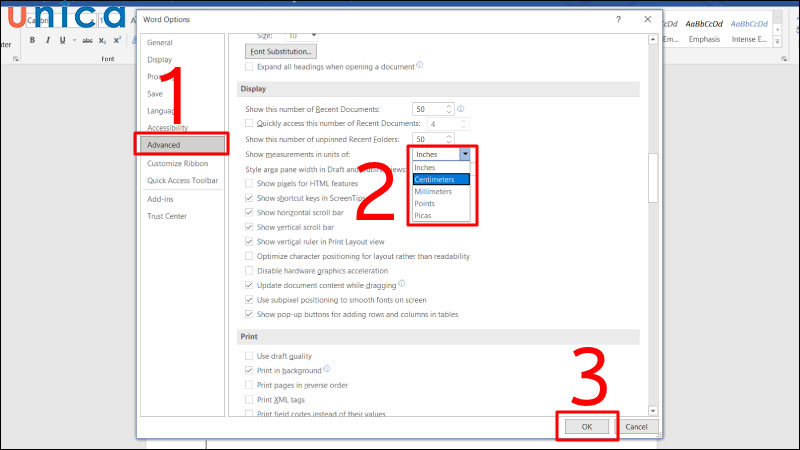Toggle Italic formatting in the ribbon
The width and height of the screenshot is (800, 450).
pyautogui.click(x=47, y=40)
